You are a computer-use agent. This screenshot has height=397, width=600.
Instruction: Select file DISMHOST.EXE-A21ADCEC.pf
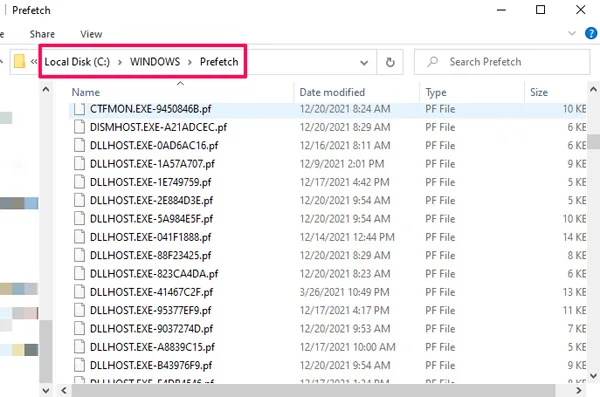click(x=328, y=127)
